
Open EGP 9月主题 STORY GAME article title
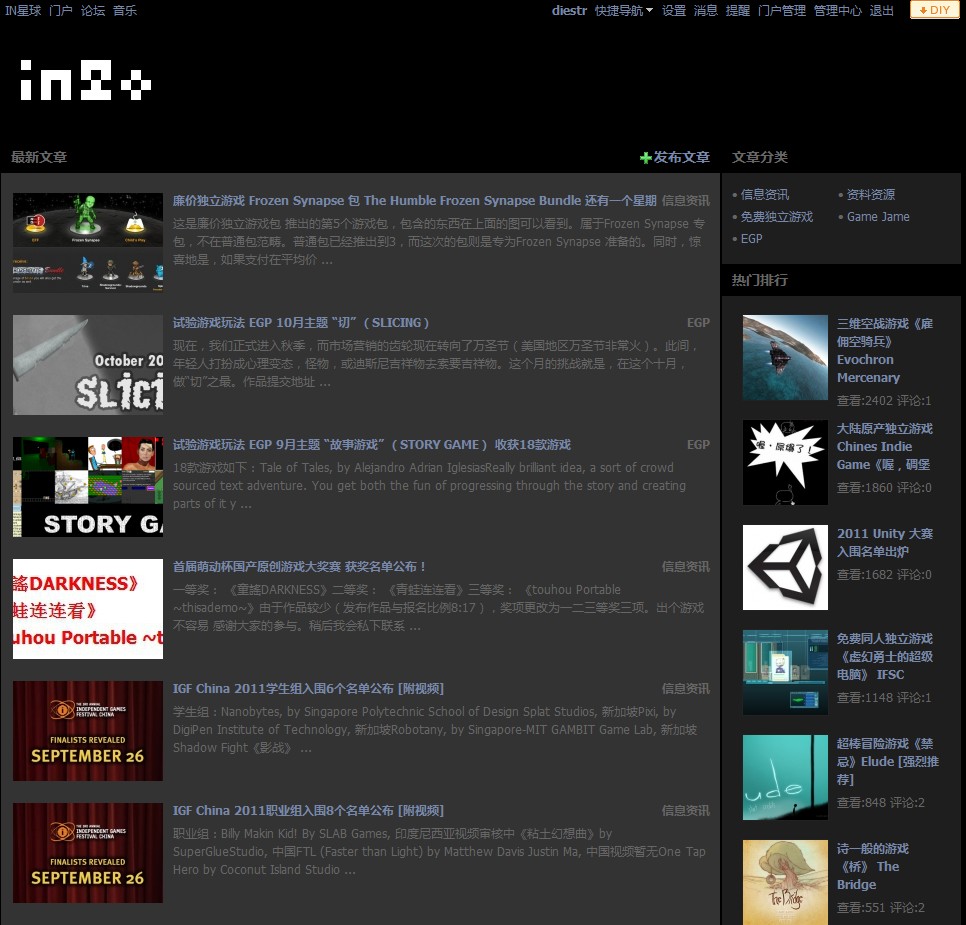371,445
